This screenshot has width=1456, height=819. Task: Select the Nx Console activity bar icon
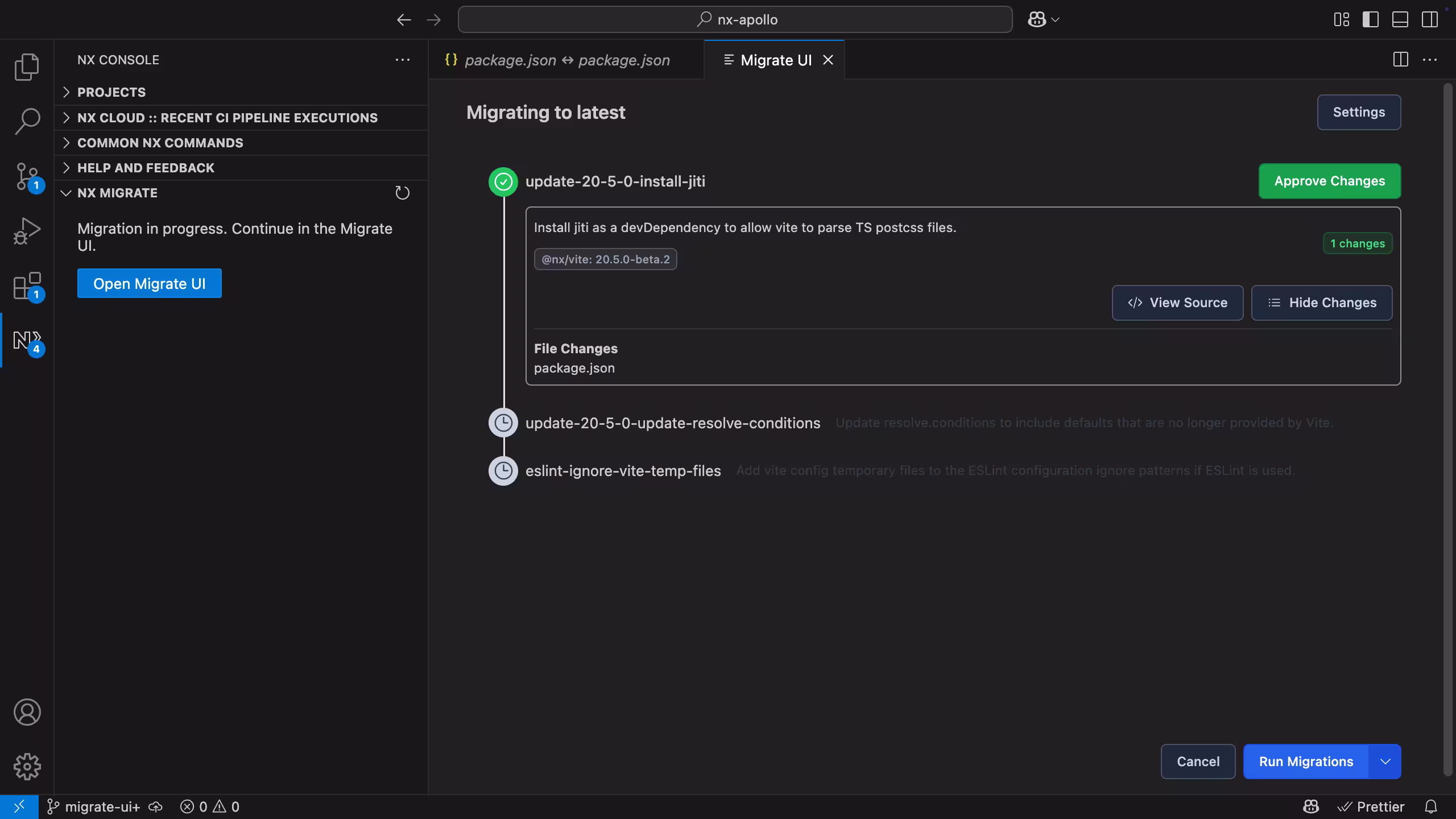coord(27,341)
